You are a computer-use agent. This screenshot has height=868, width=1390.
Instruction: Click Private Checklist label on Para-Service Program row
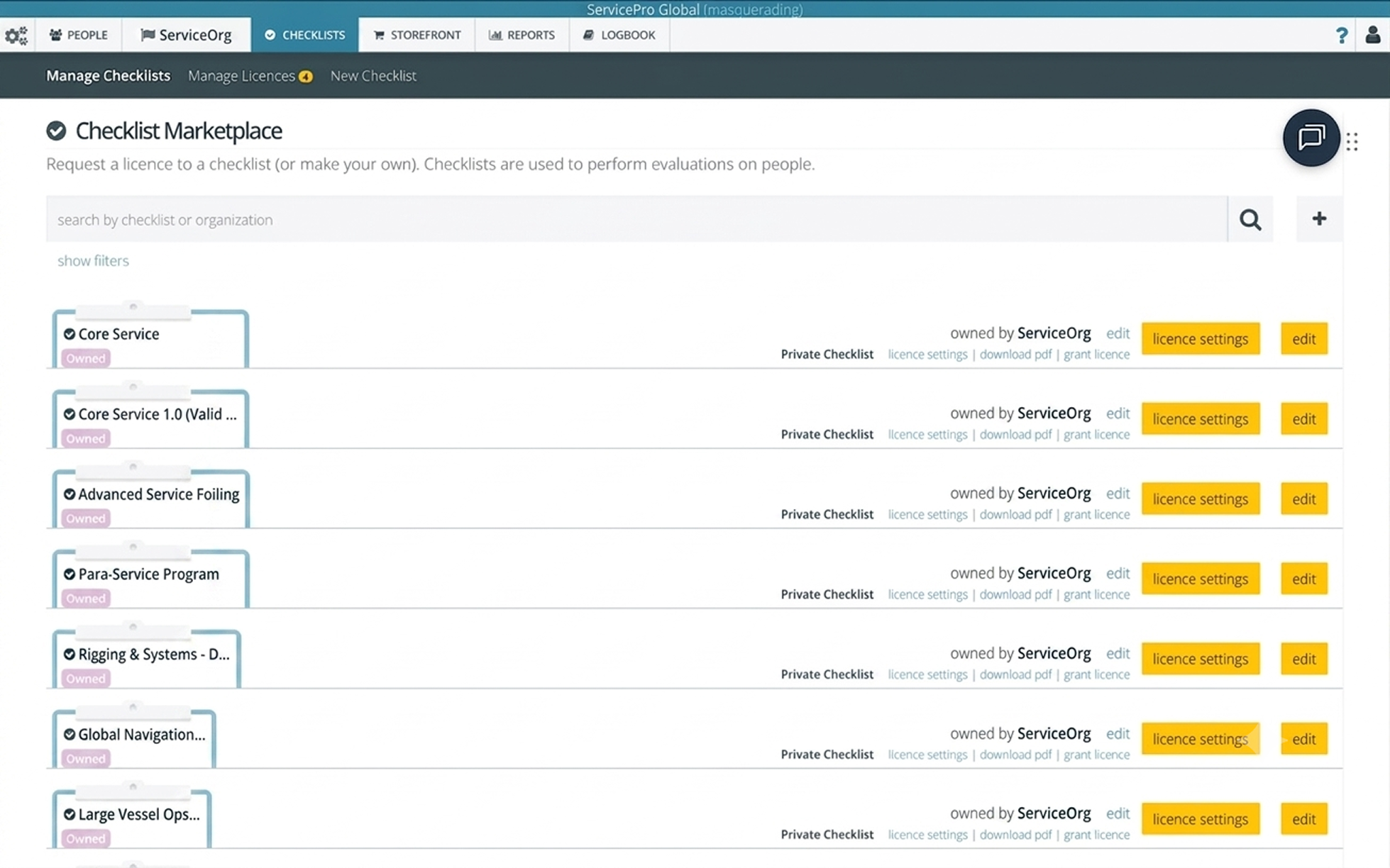point(827,595)
